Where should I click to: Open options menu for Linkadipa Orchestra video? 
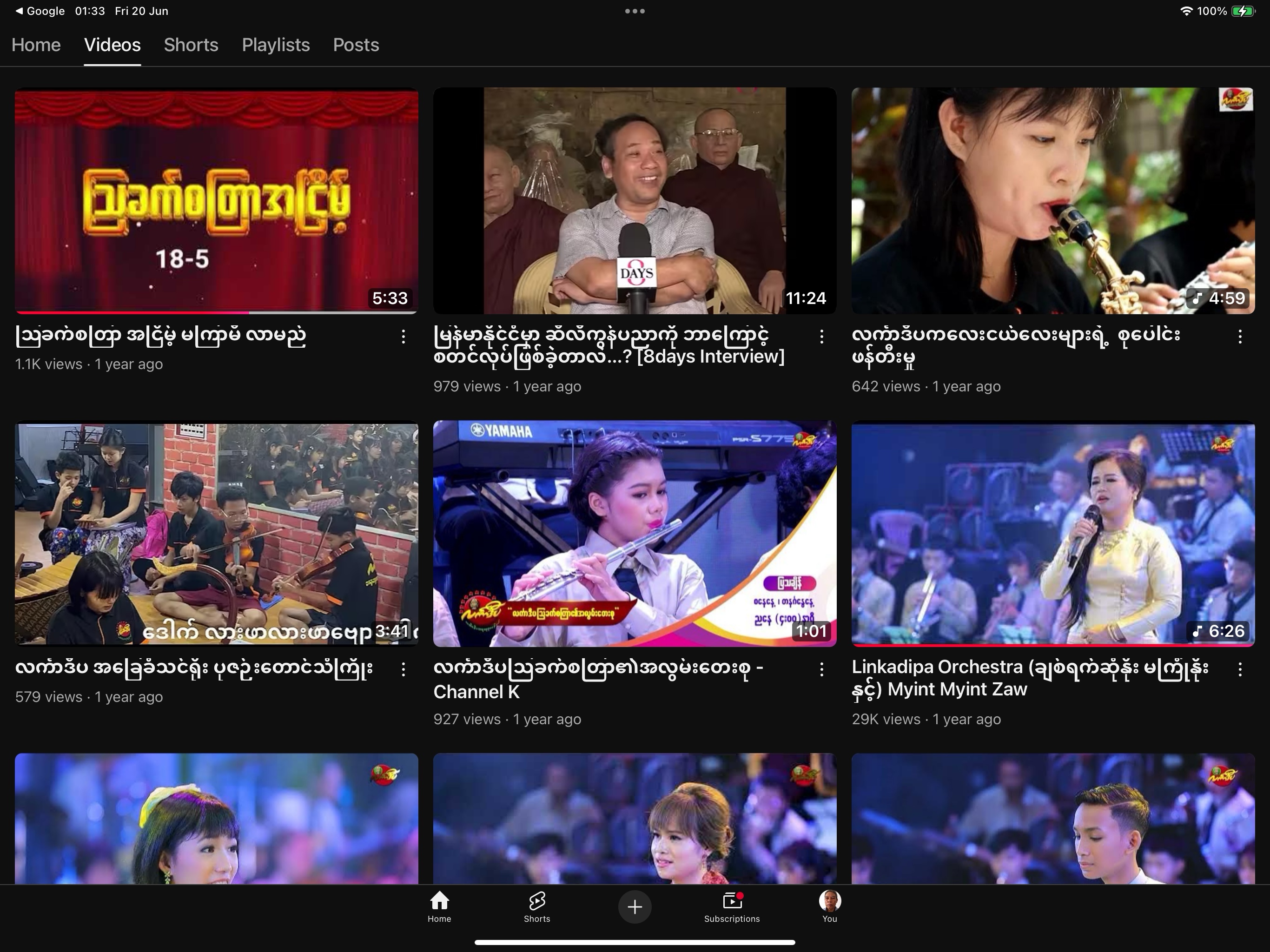1240,669
